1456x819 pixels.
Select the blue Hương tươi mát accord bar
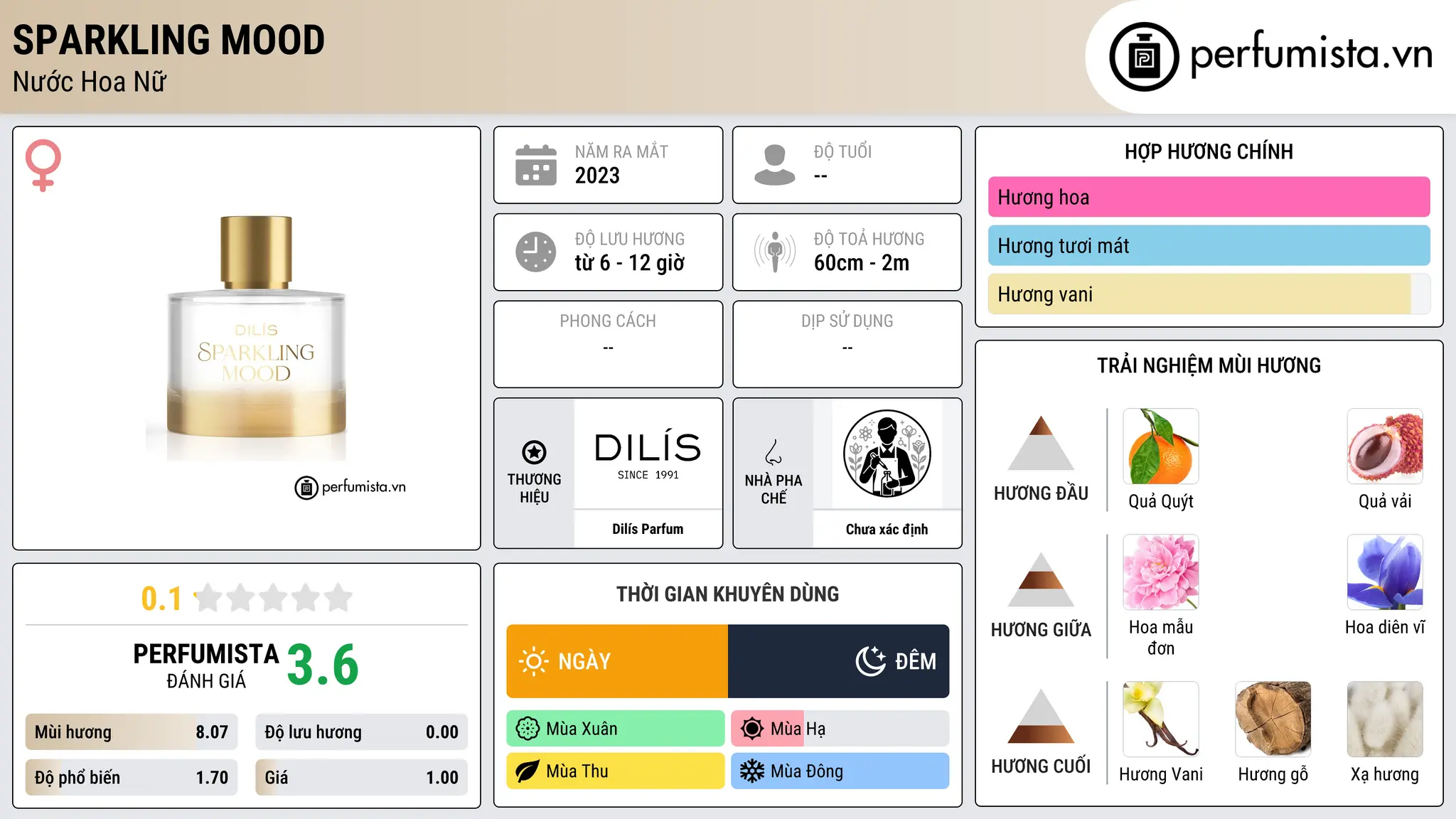point(1209,245)
